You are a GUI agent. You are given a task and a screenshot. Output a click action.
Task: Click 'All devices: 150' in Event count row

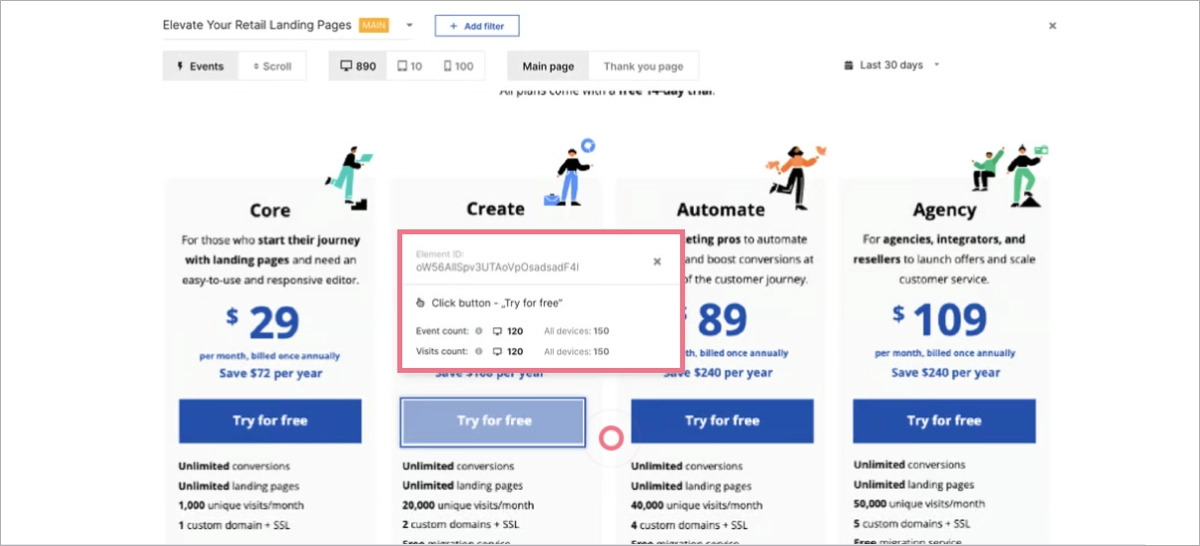pyautogui.click(x=576, y=331)
